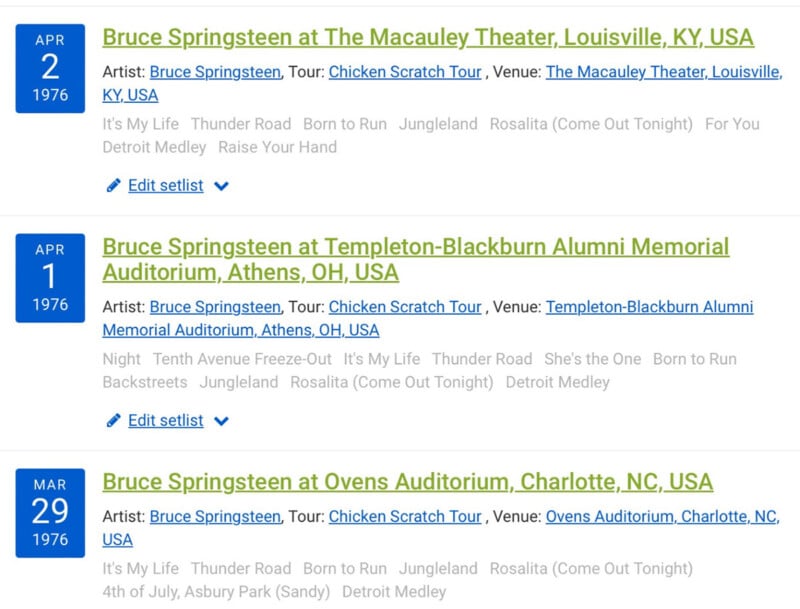Click the pencil icon for the Athens show setlist
800x609 pixels.
(114, 420)
